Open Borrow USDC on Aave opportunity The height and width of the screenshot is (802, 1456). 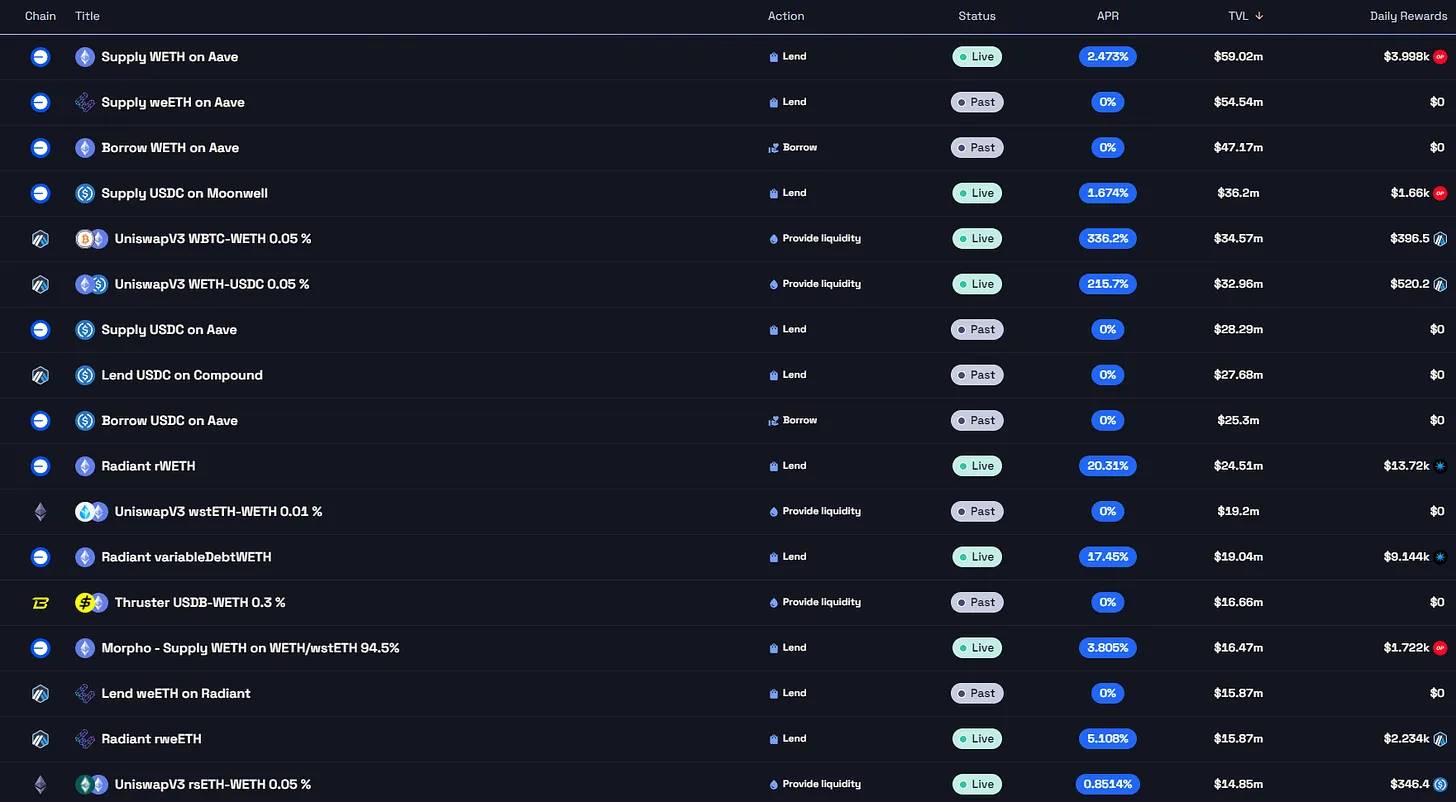(169, 421)
